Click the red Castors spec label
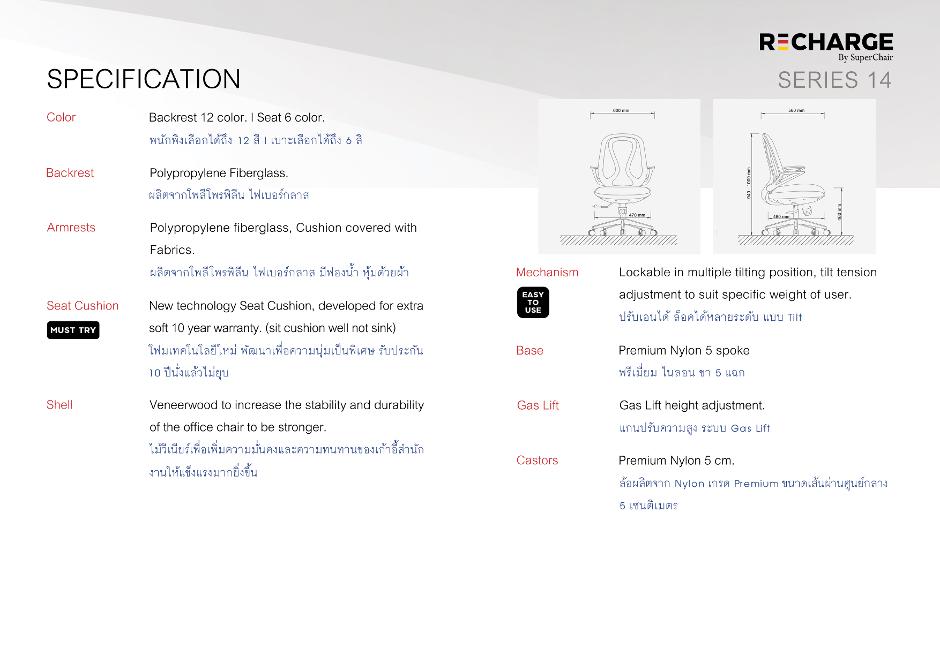 tap(537, 461)
